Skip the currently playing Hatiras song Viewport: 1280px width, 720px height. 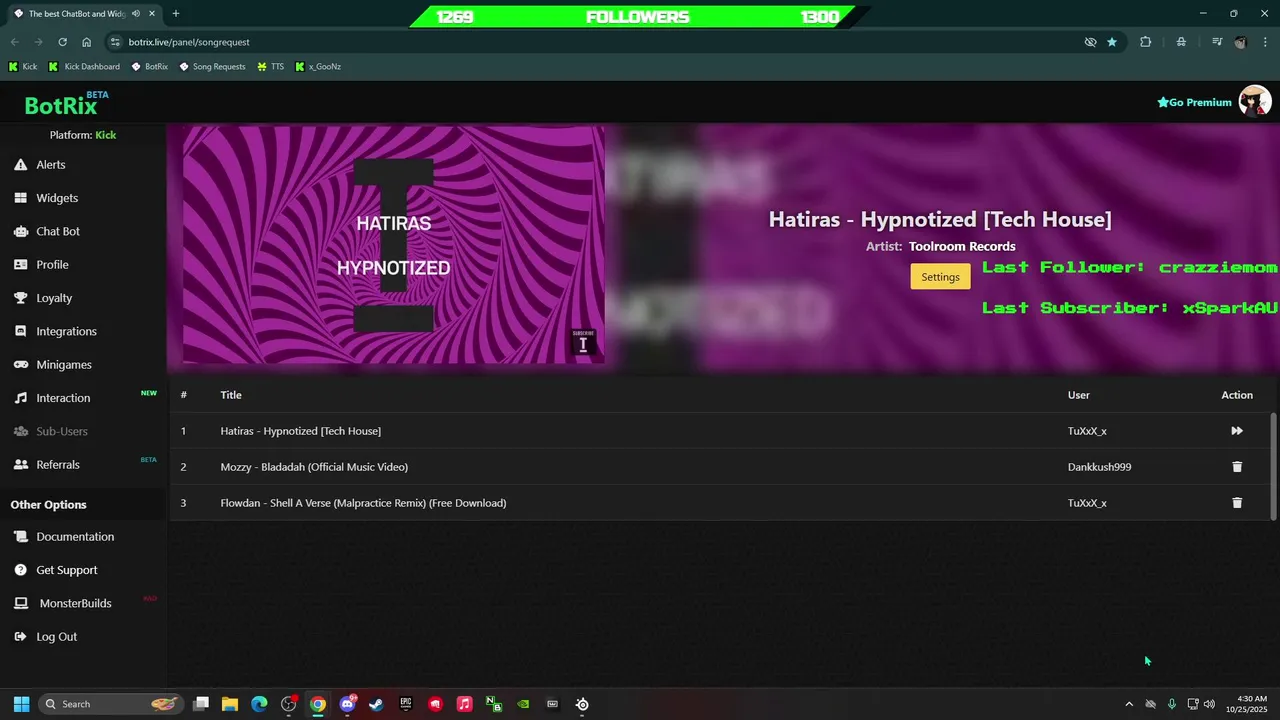coord(1237,431)
